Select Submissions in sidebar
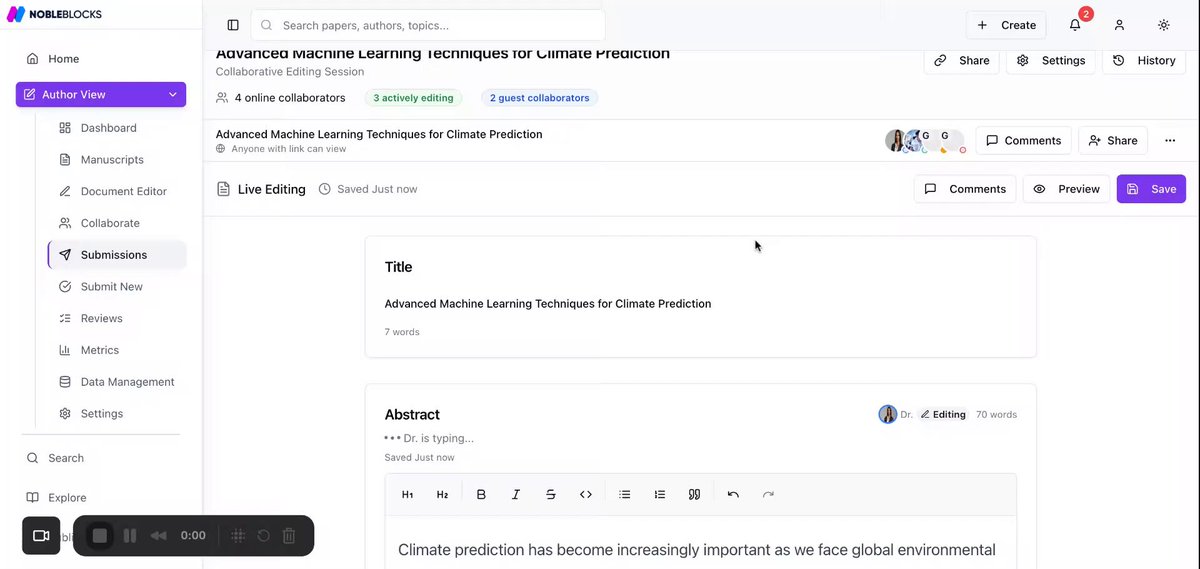This screenshot has width=1200, height=569. 117,255
